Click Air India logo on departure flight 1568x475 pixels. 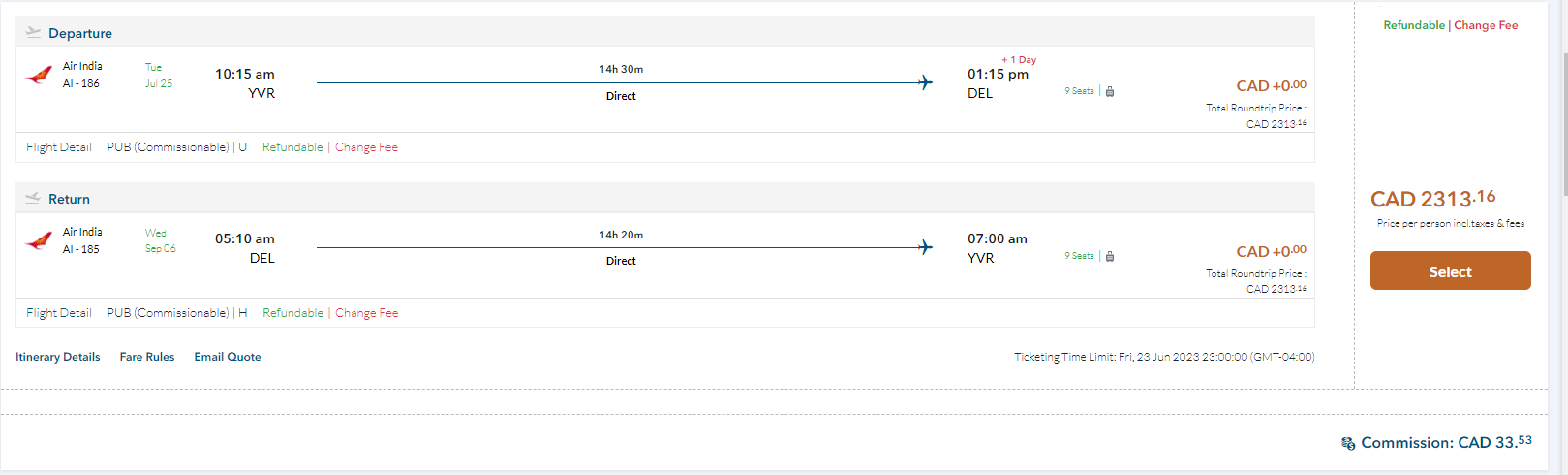(x=39, y=75)
